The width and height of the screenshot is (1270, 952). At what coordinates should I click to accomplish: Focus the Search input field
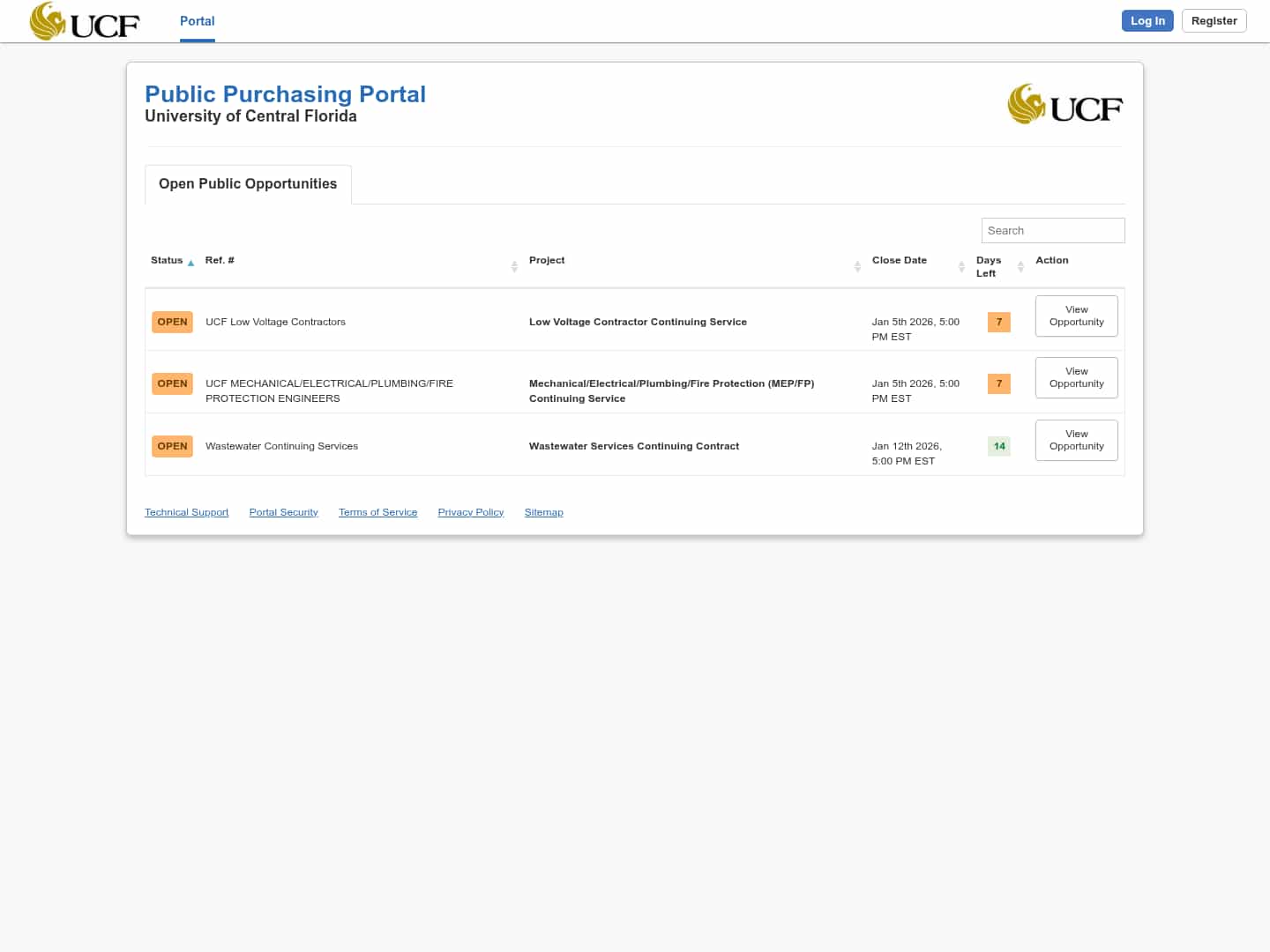(1052, 231)
